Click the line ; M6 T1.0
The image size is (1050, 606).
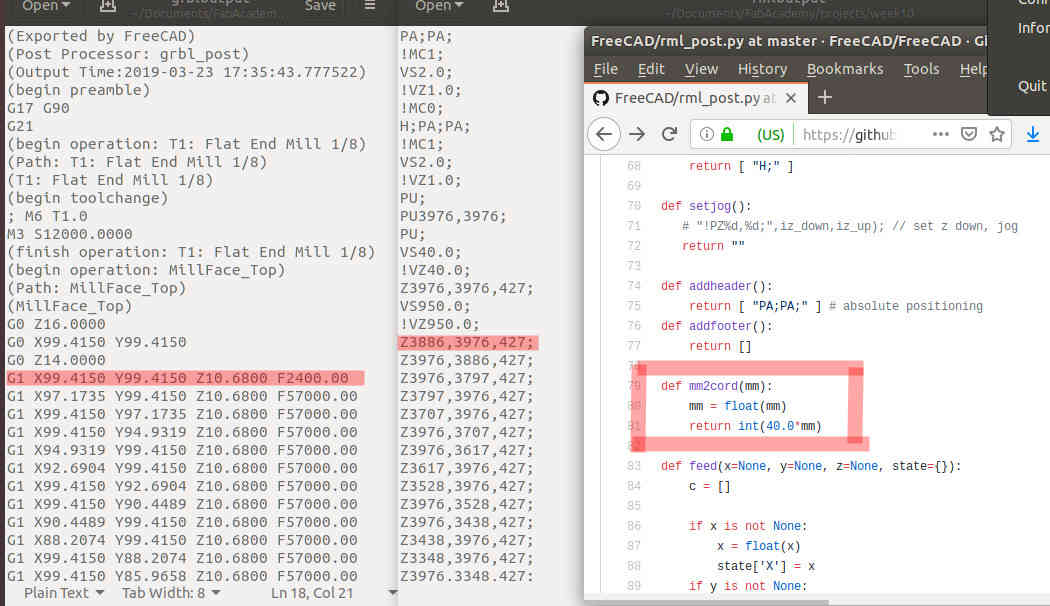click(48, 216)
